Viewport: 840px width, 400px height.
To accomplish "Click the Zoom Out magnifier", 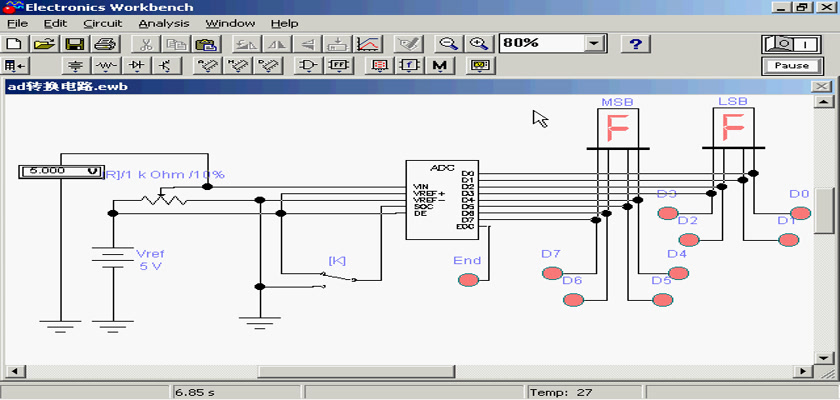I will [x=447, y=44].
